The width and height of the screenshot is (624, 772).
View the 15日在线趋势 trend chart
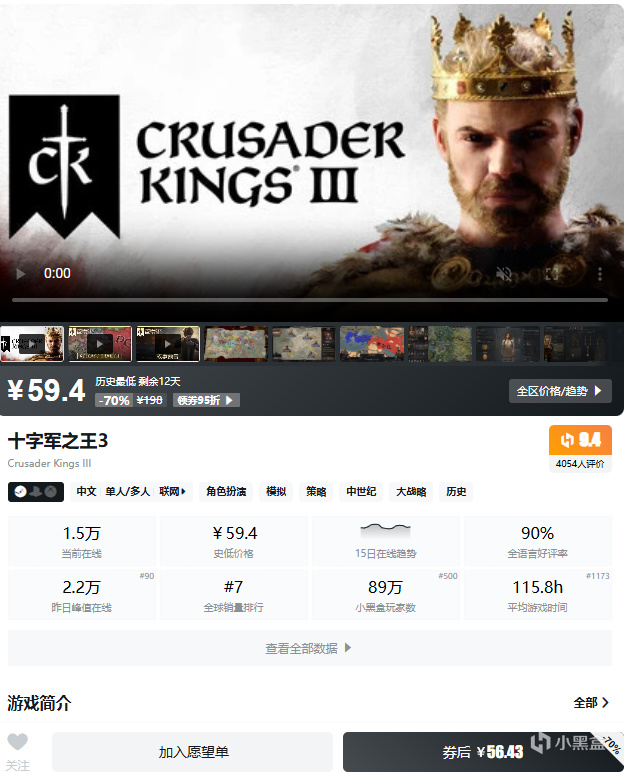(386, 541)
